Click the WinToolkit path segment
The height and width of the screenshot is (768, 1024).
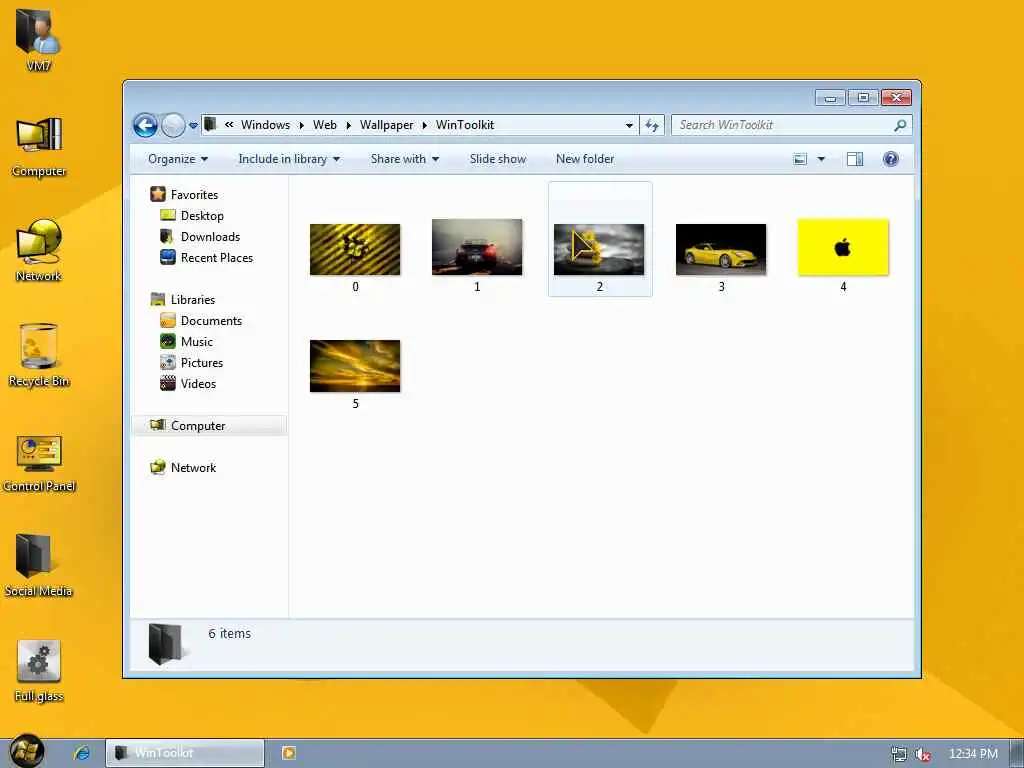[465, 125]
